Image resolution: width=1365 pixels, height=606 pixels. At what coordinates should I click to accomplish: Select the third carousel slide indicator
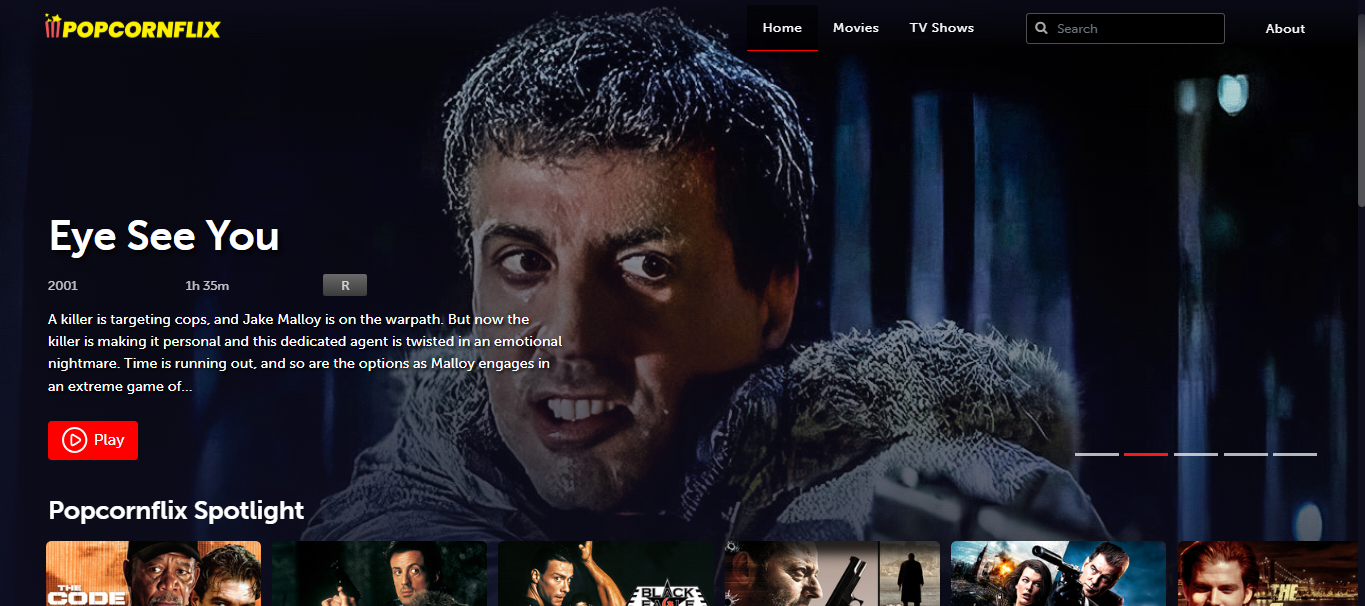click(1196, 454)
